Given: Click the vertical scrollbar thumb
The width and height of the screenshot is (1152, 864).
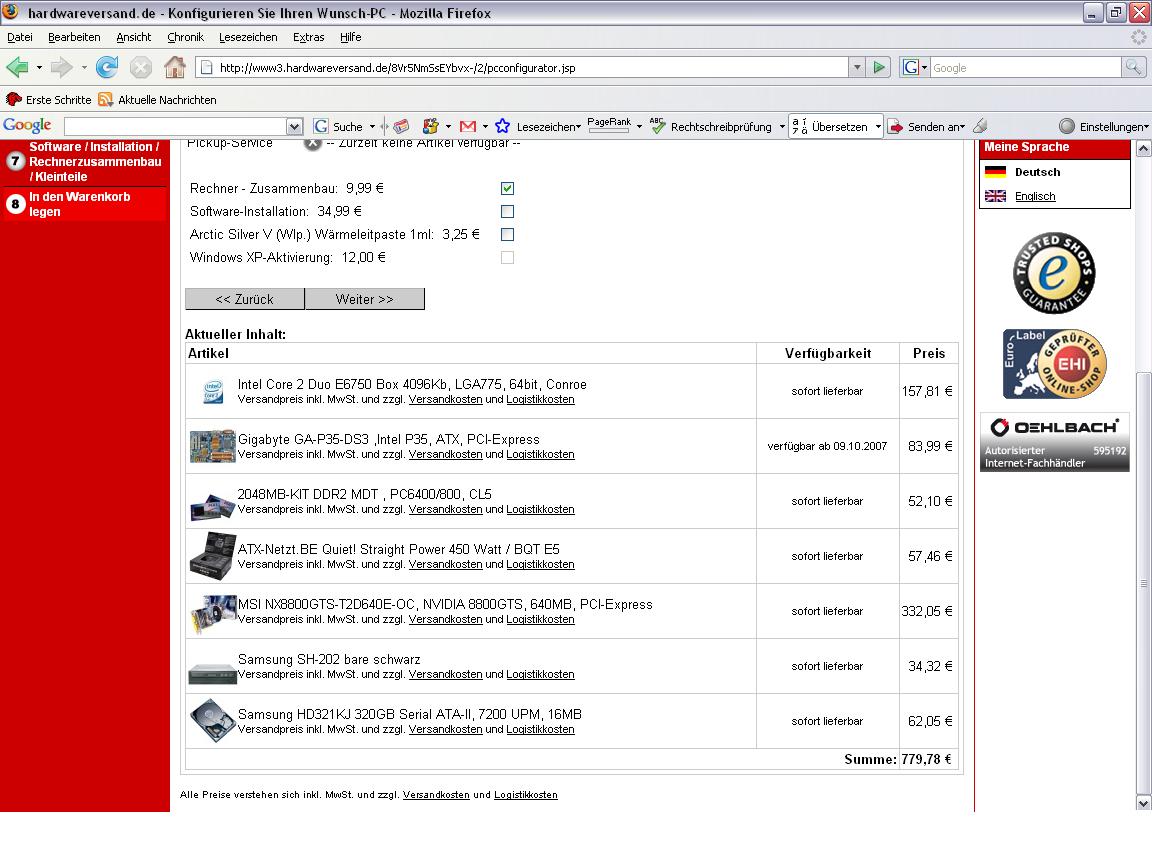Looking at the screenshot, I should point(1143,583).
